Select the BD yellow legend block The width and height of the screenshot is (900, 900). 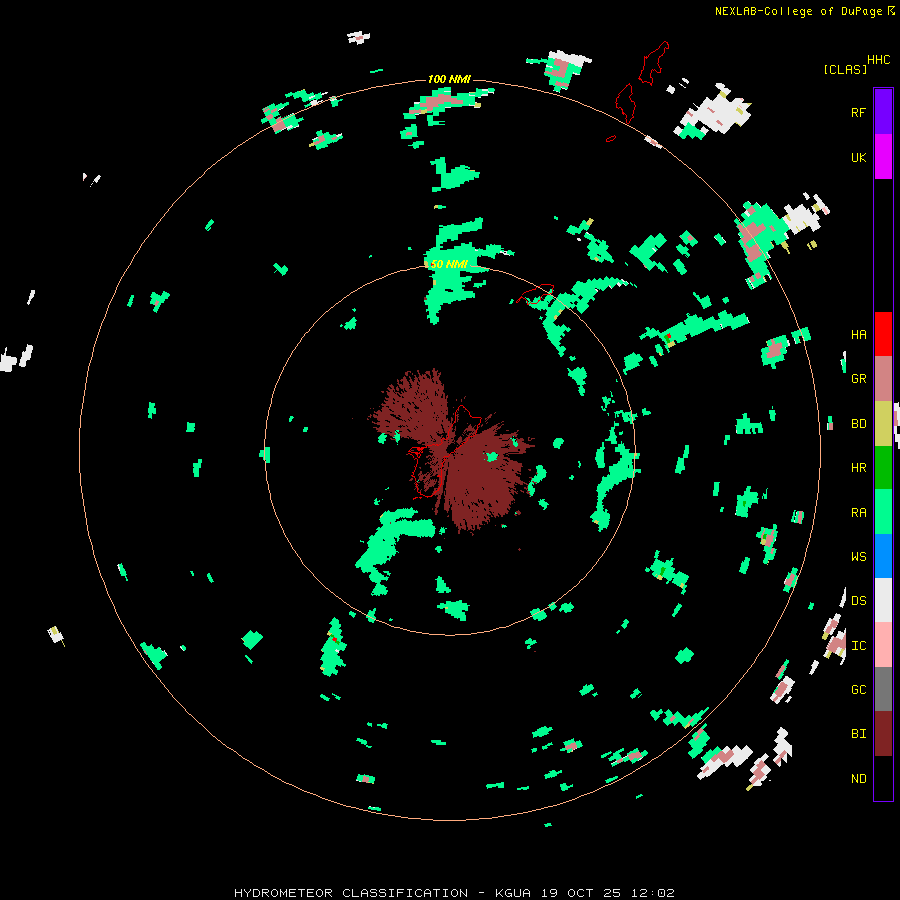pos(883,423)
